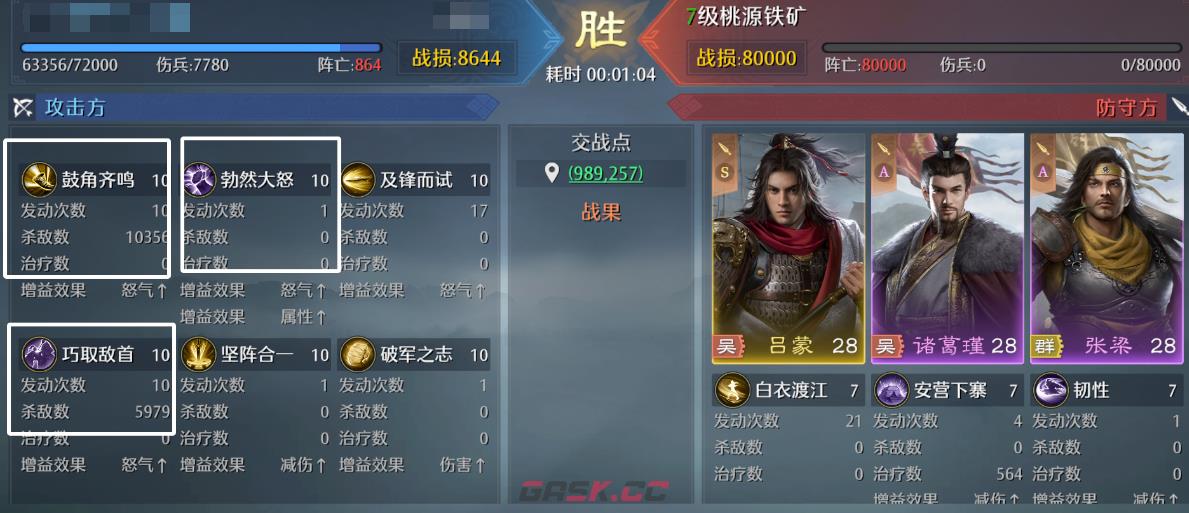Click the 鼓角齐鸣 skill icon
1189x513 pixels.
(x=39, y=180)
